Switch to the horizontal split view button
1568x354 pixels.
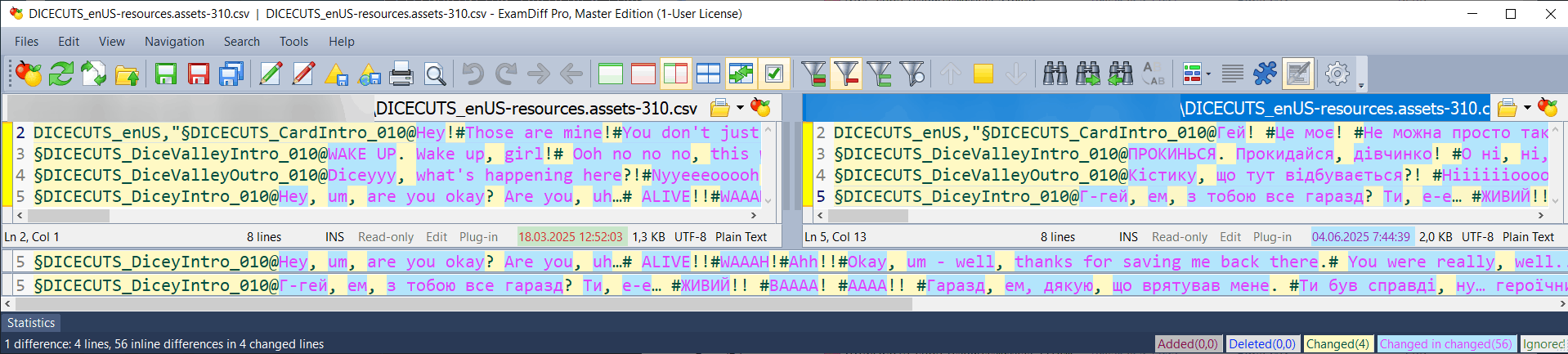(709, 74)
